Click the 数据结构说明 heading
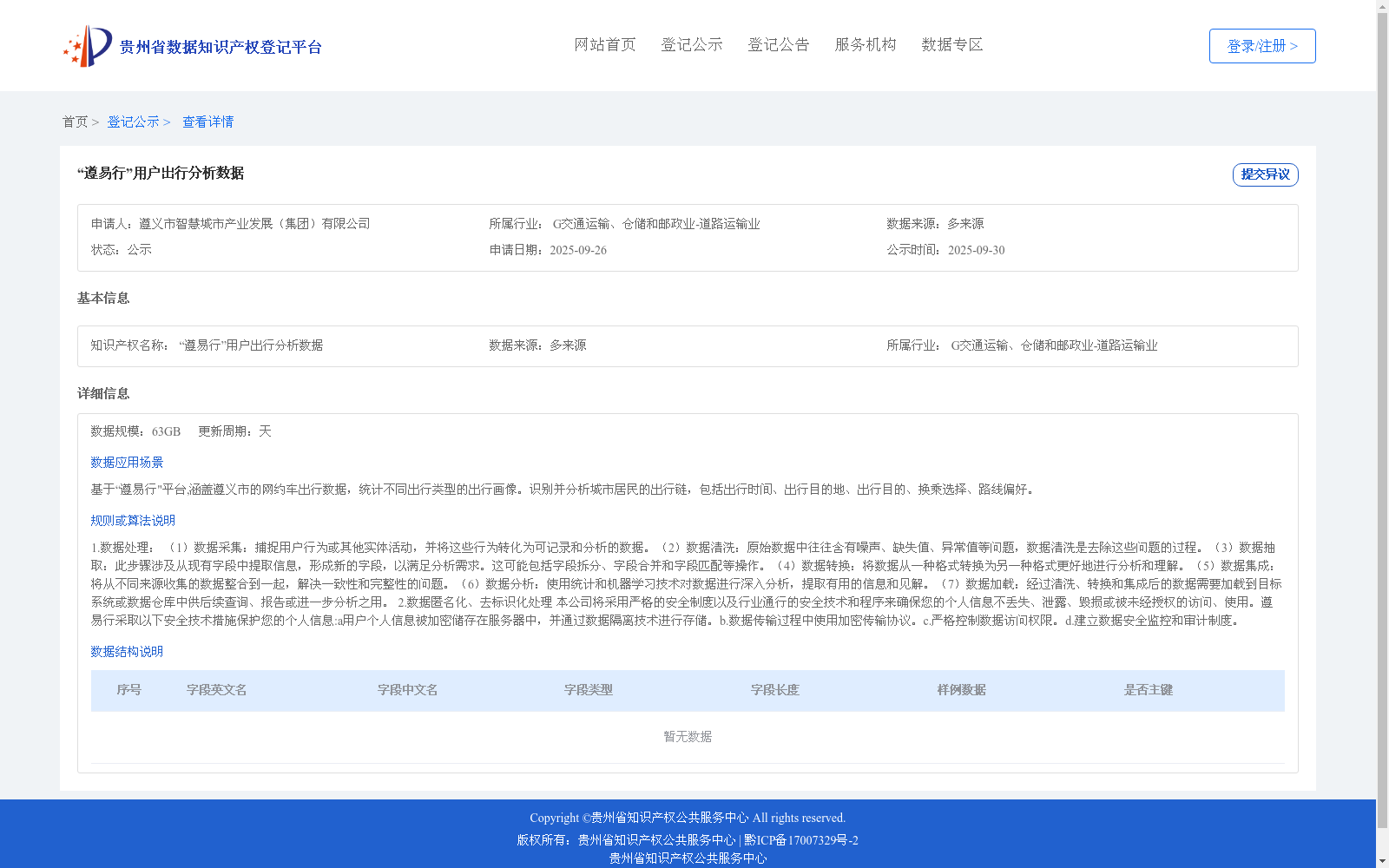Image resolution: width=1389 pixels, height=868 pixels. (x=127, y=652)
